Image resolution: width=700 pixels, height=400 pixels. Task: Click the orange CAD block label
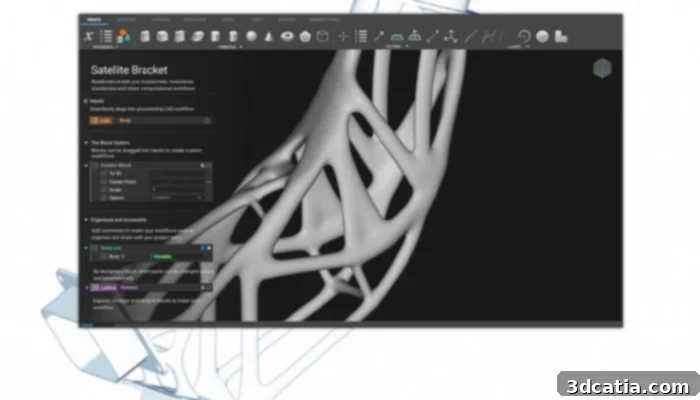click(101, 121)
